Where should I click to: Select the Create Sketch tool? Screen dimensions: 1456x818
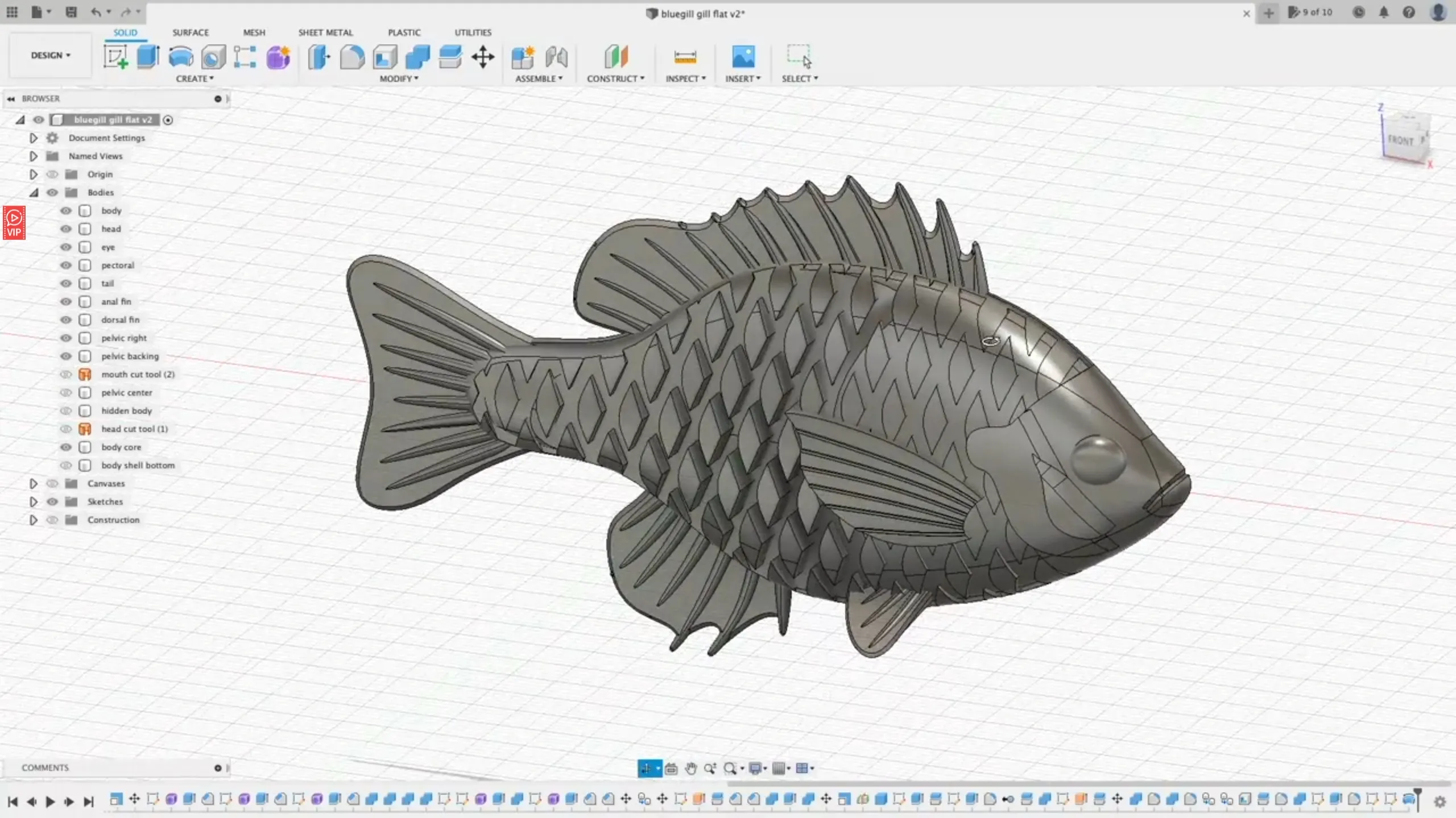pyautogui.click(x=116, y=57)
